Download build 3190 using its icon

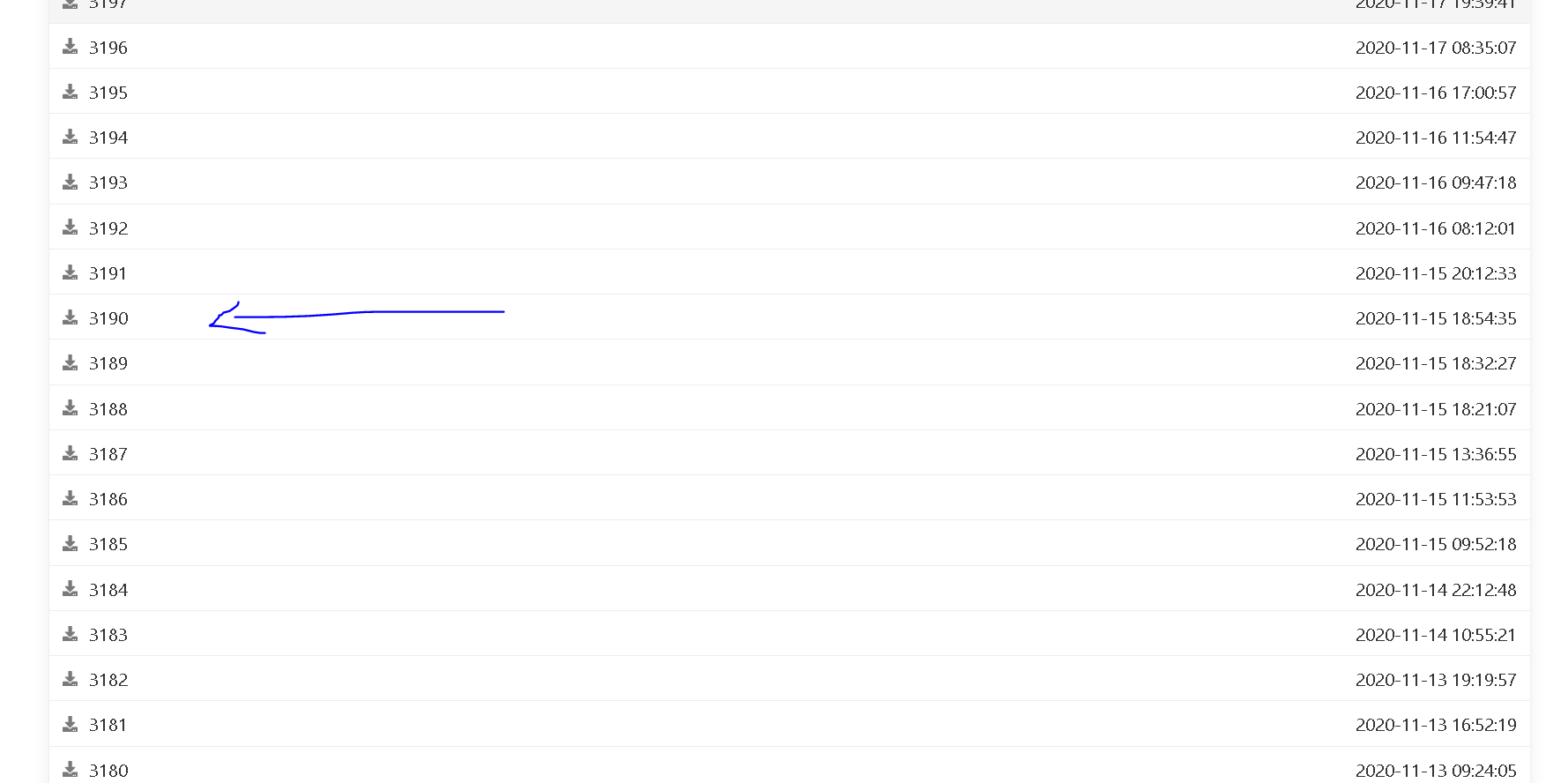(x=71, y=317)
